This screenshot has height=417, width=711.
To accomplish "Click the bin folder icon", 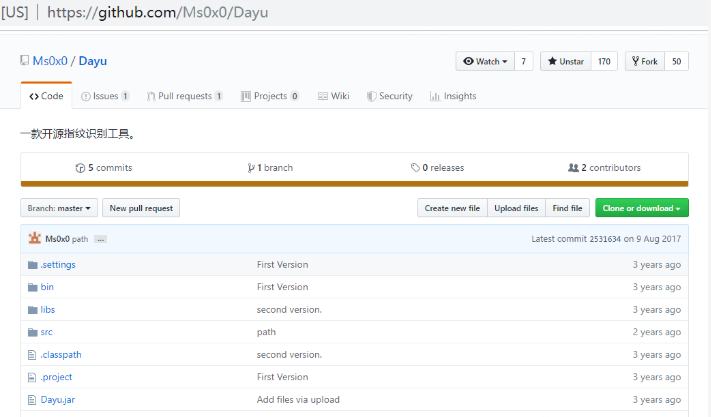I will tap(32, 287).
